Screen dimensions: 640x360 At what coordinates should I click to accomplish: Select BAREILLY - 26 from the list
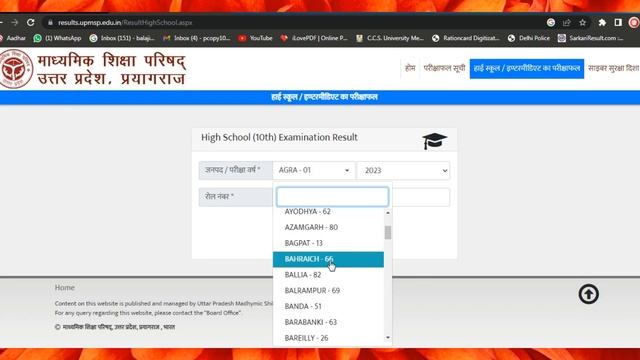coord(328,338)
